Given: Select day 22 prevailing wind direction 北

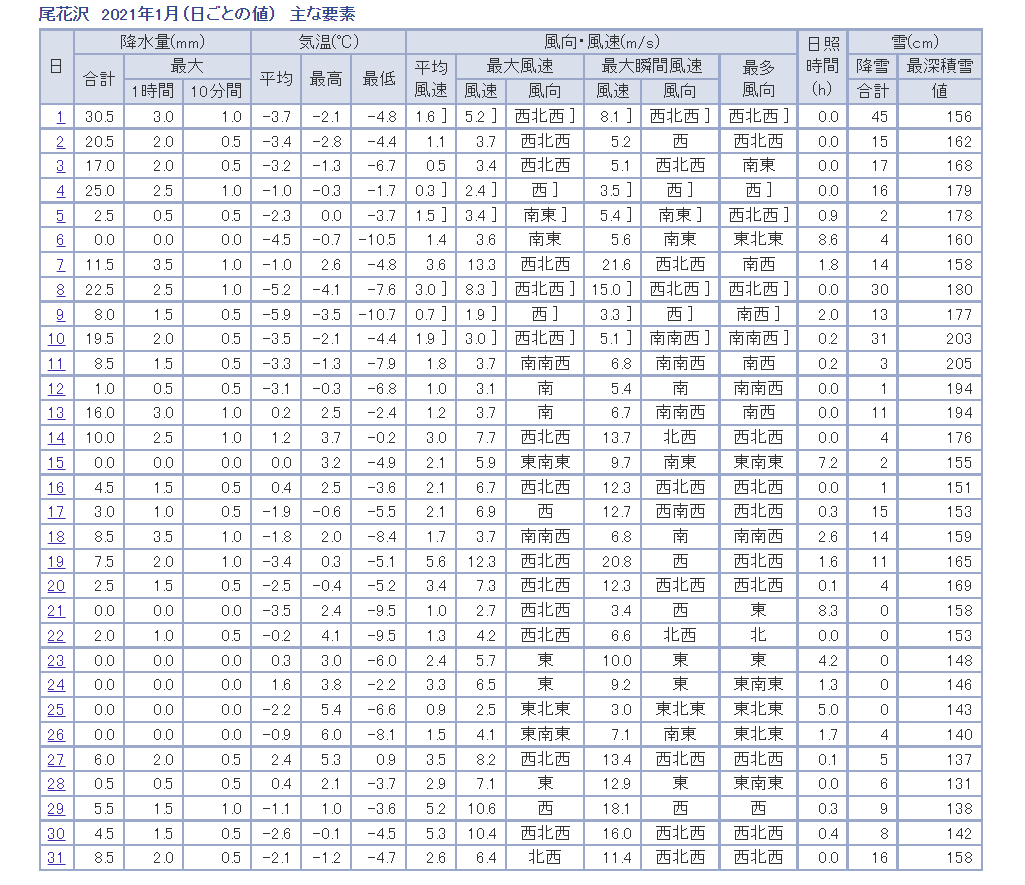Looking at the screenshot, I should click(x=758, y=636).
